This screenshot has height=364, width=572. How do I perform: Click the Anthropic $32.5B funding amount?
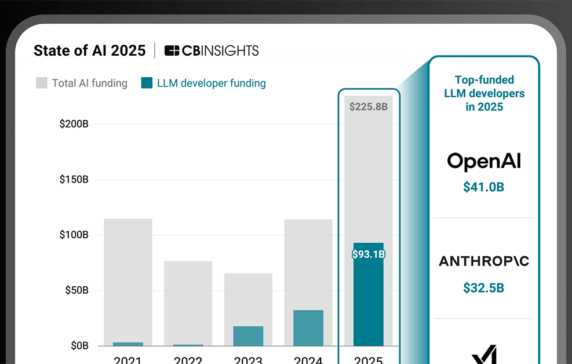coord(484,288)
